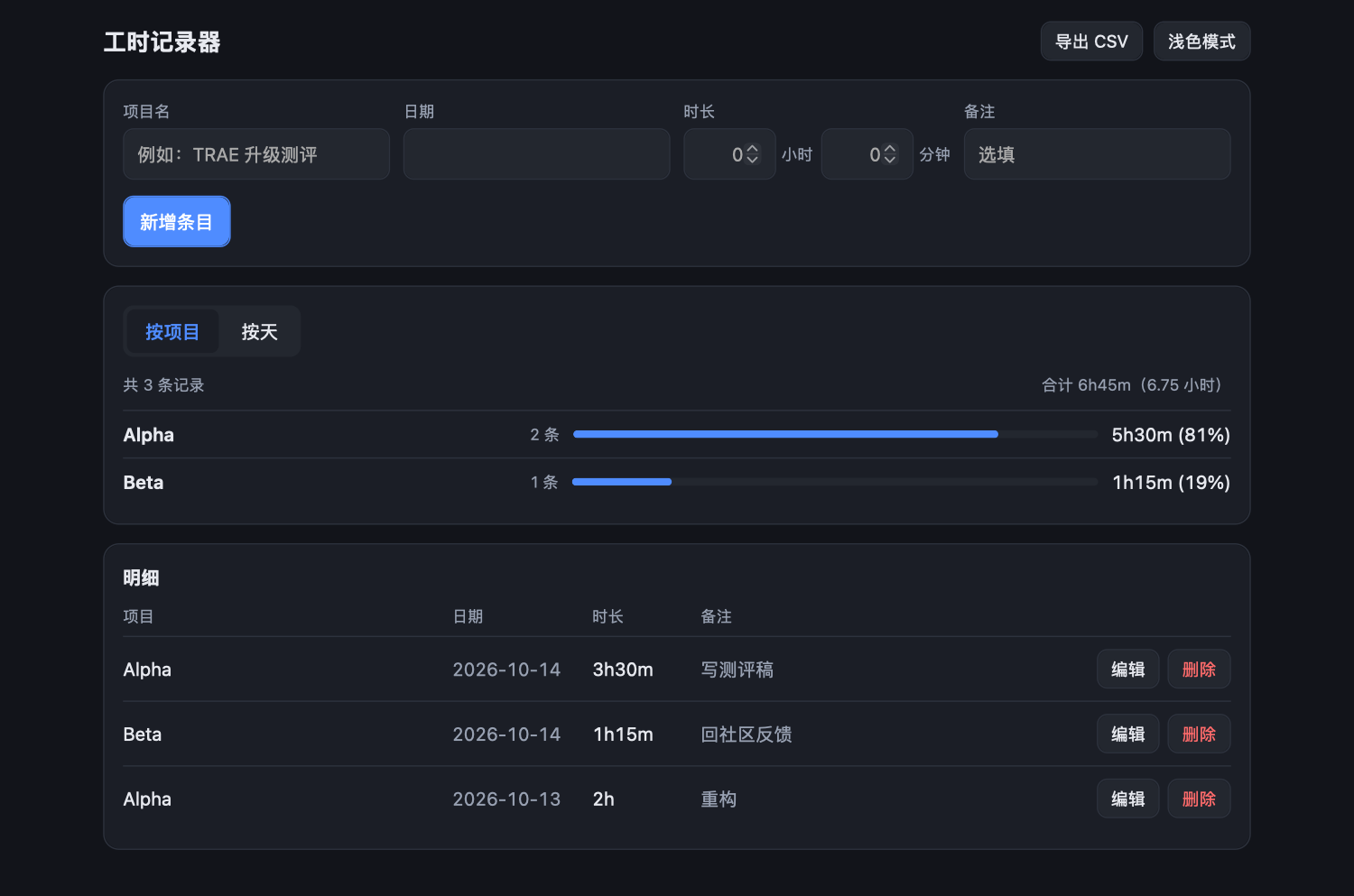Delete the Alpha 写测评稿 entry
Screen dimensions: 1354x896
[x=1199, y=670]
